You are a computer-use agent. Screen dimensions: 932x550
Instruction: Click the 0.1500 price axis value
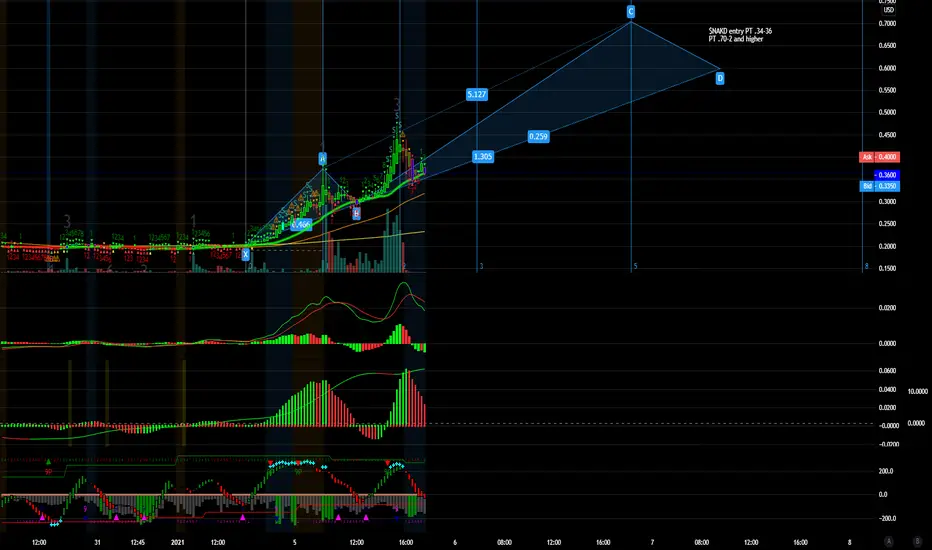coord(887,269)
